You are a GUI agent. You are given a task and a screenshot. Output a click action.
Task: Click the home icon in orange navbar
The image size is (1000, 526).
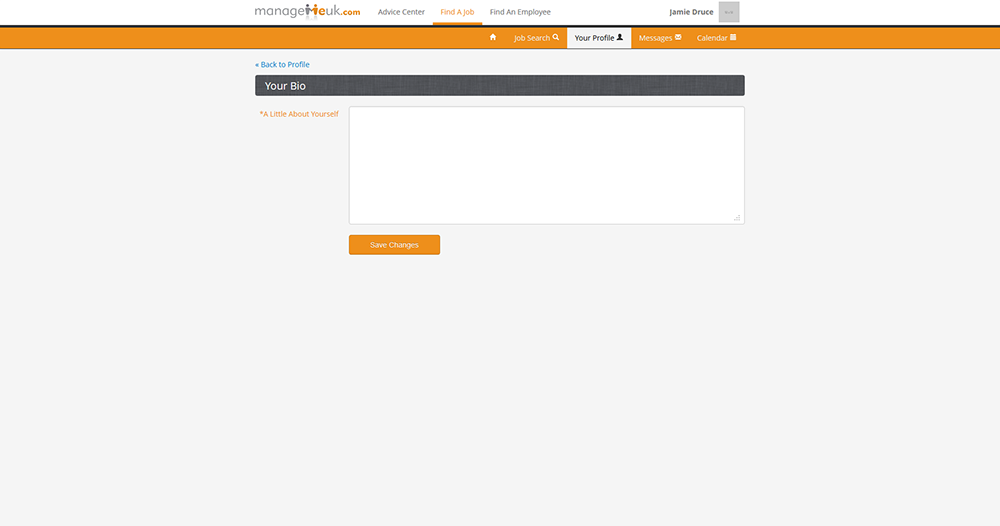click(x=492, y=38)
